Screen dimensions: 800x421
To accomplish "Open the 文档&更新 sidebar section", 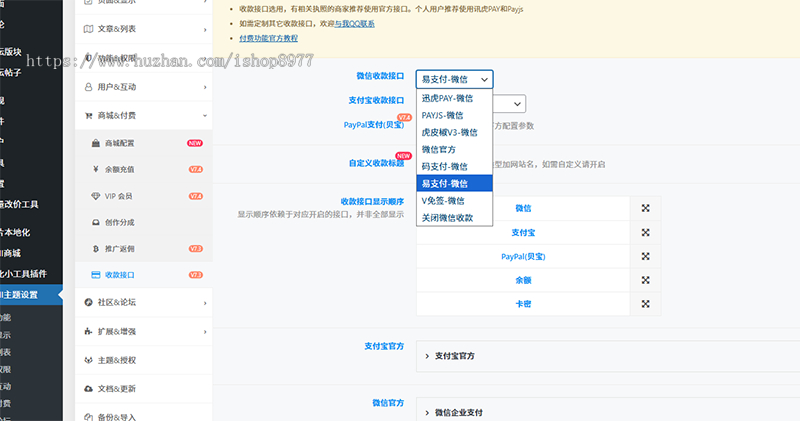I will [143, 388].
